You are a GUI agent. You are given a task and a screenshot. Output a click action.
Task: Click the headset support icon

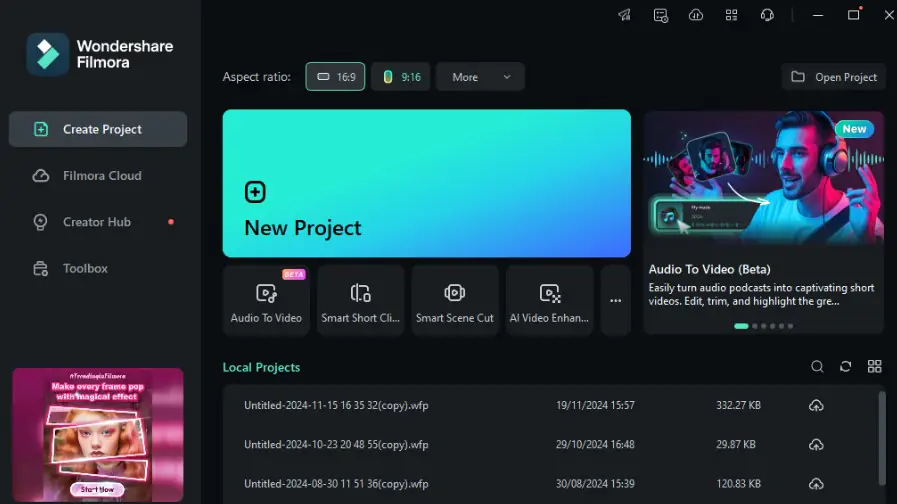pyautogui.click(x=767, y=15)
